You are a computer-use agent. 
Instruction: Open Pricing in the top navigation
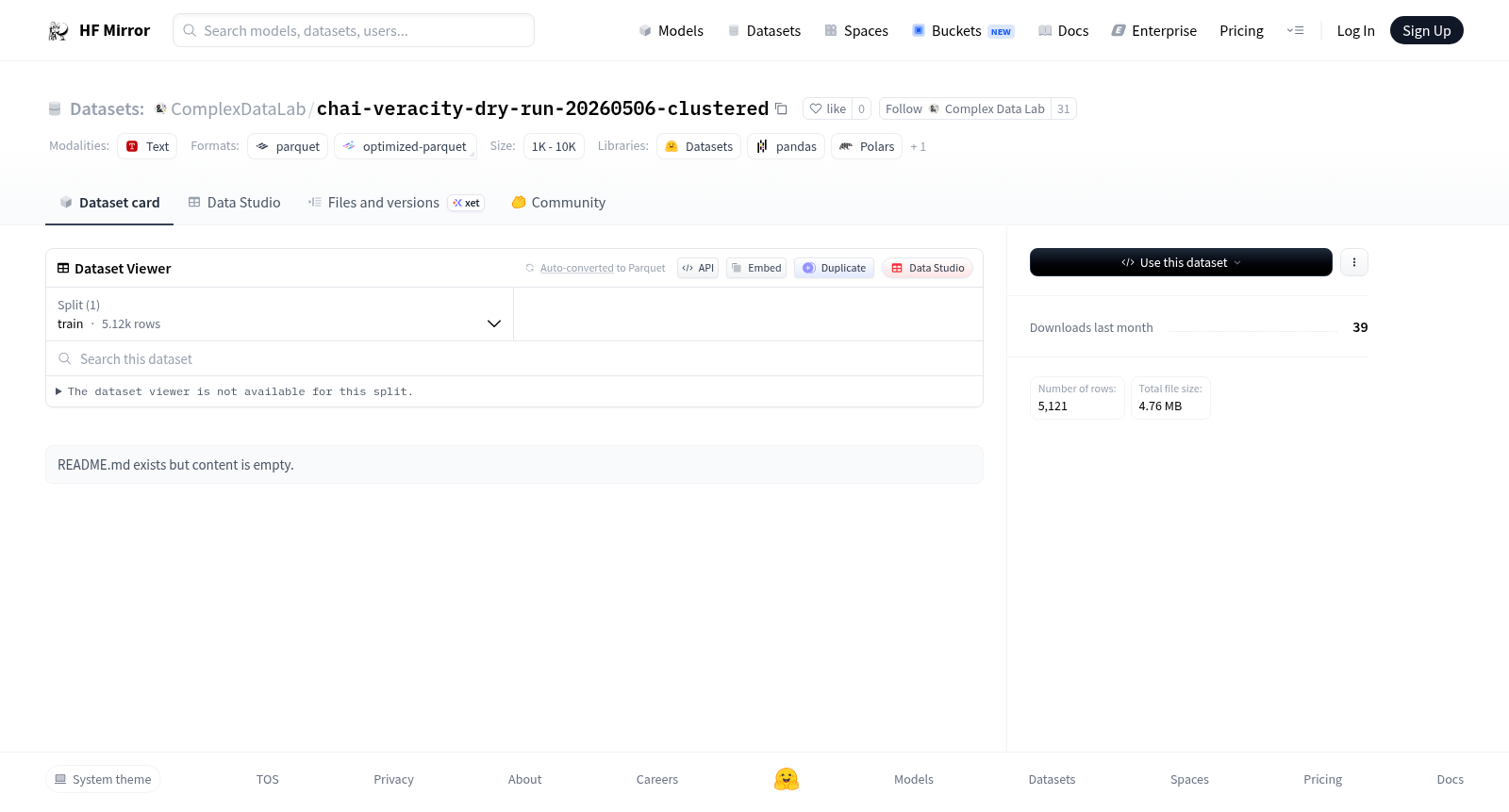[x=1241, y=30]
